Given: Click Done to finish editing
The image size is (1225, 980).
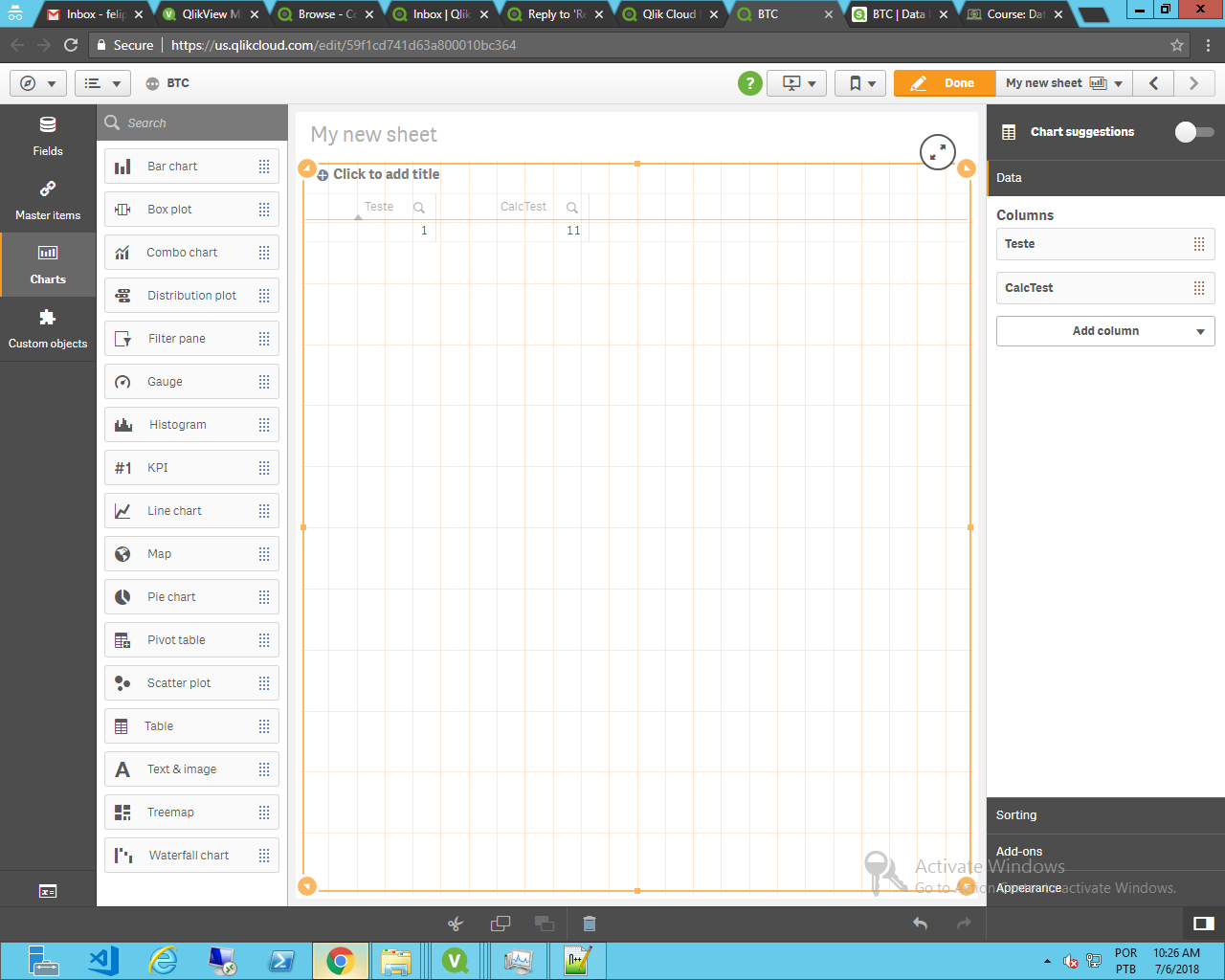Looking at the screenshot, I should 945,83.
